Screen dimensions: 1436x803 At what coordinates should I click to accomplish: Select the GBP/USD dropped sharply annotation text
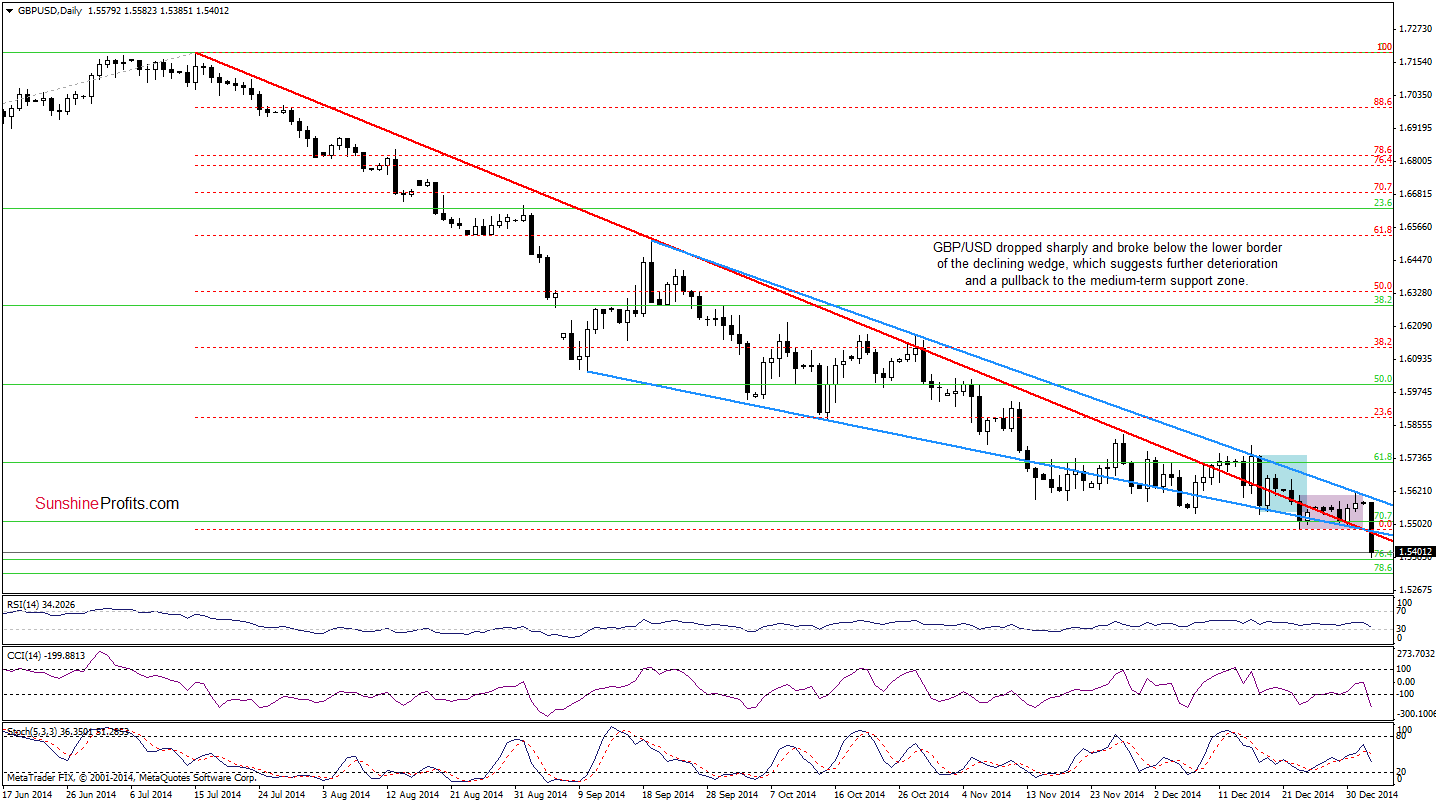(x=1107, y=264)
